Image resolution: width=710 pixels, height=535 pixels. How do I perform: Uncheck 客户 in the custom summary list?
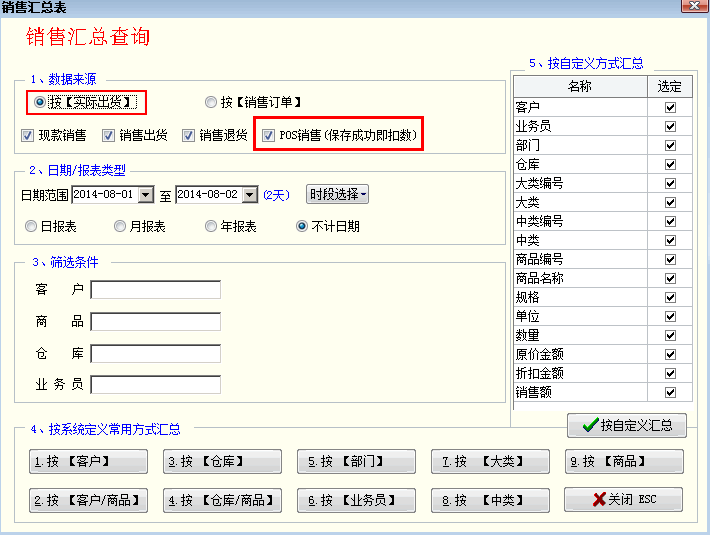point(670,107)
